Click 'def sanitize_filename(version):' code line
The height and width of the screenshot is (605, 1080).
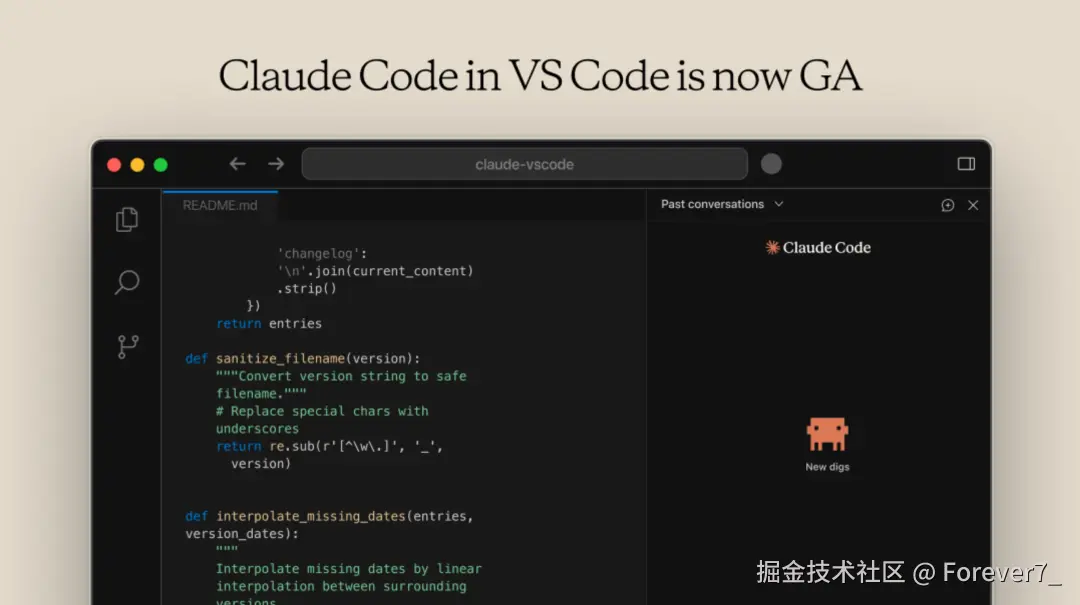[302, 358]
